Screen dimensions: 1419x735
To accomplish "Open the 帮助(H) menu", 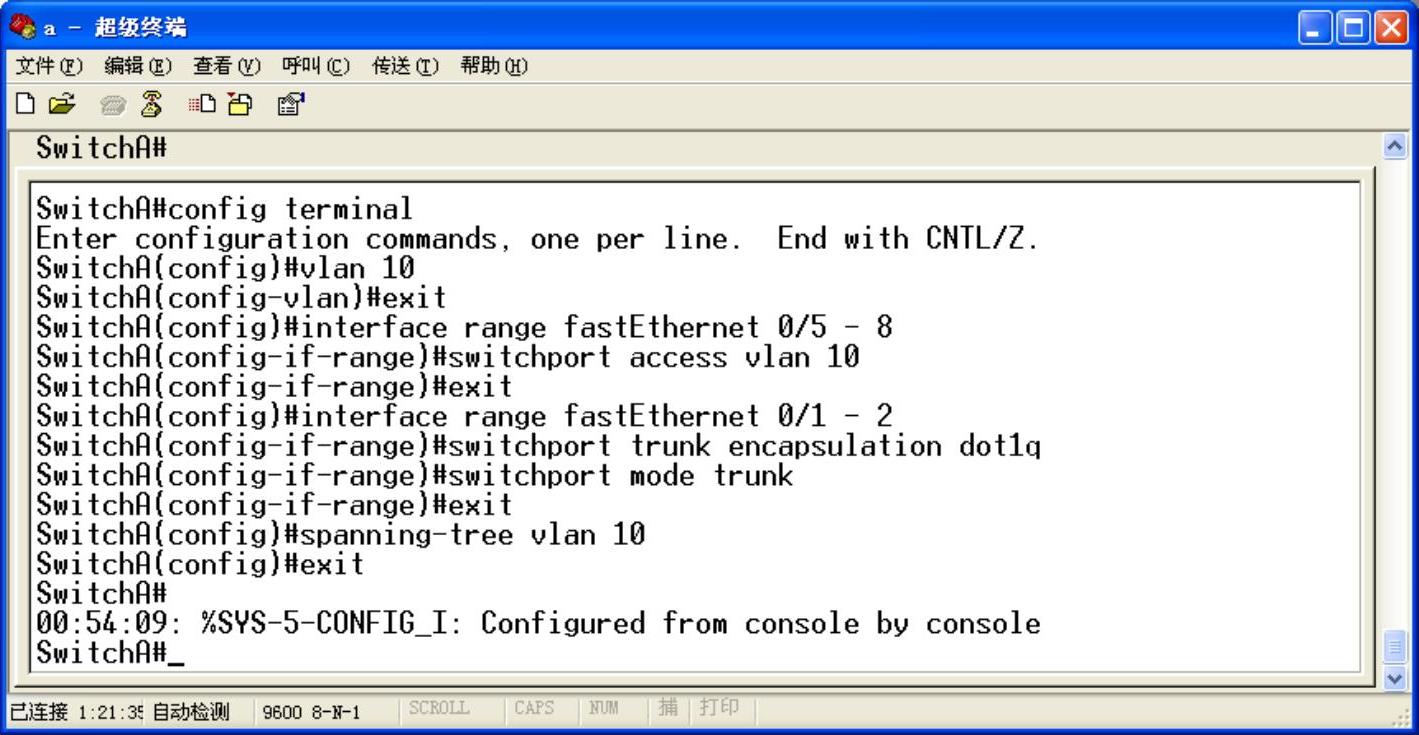I will coord(494,66).
